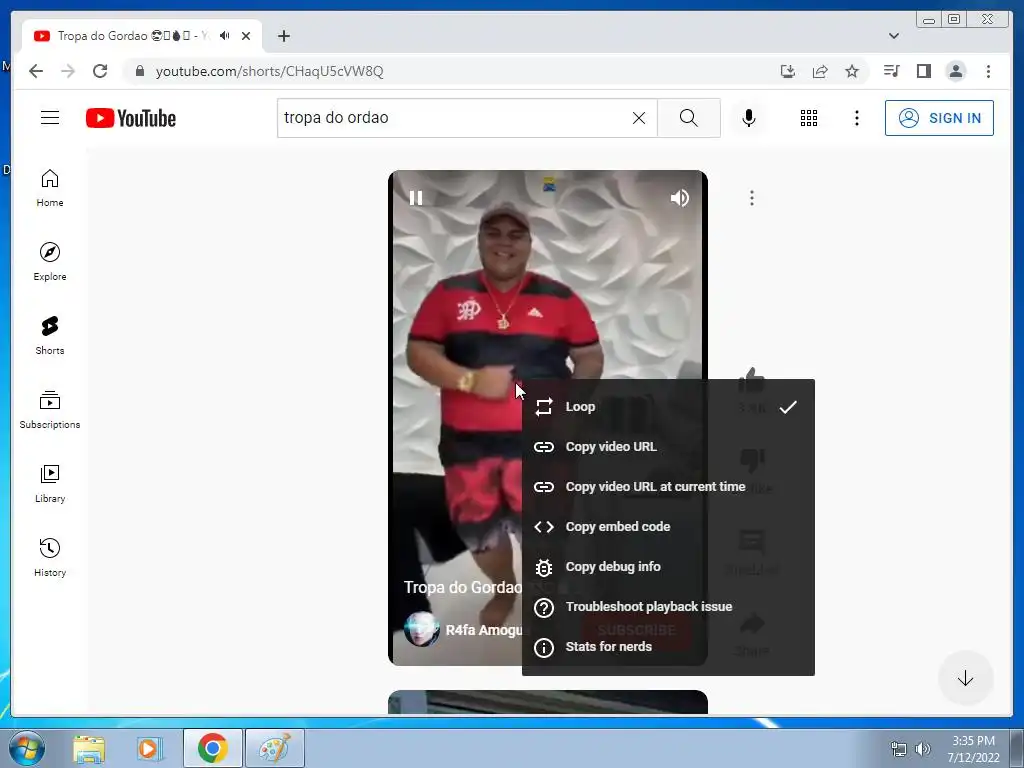The height and width of the screenshot is (768, 1024).
Task: Open the Short's three-dot options menu
Action: pyautogui.click(x=752, y=198)
